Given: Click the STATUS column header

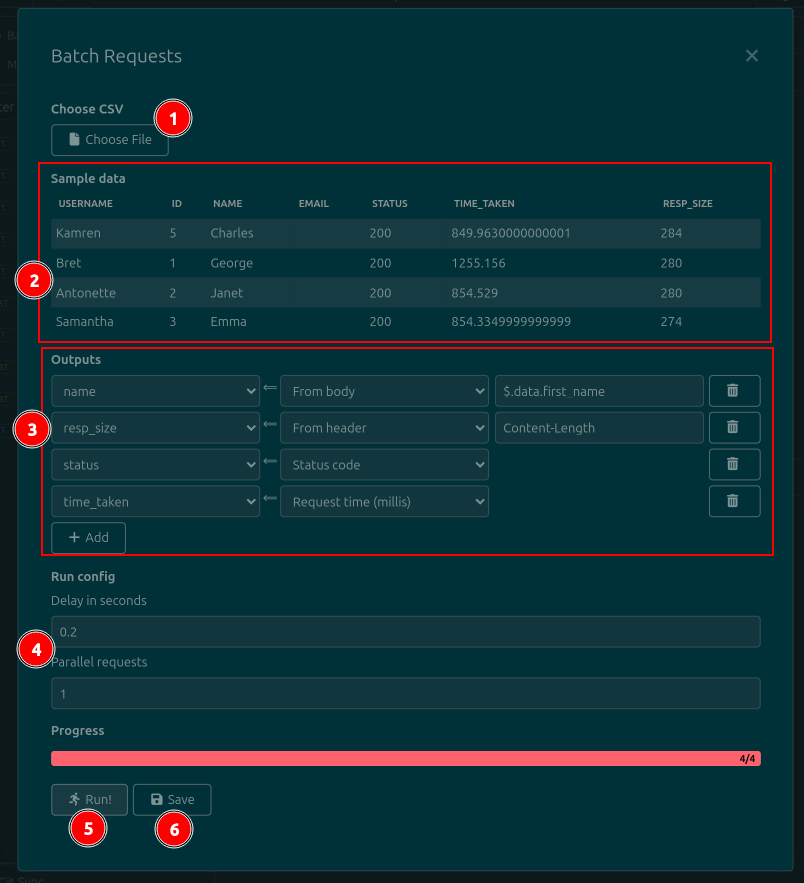Looking at the screenshot, I should coord(390,204).
